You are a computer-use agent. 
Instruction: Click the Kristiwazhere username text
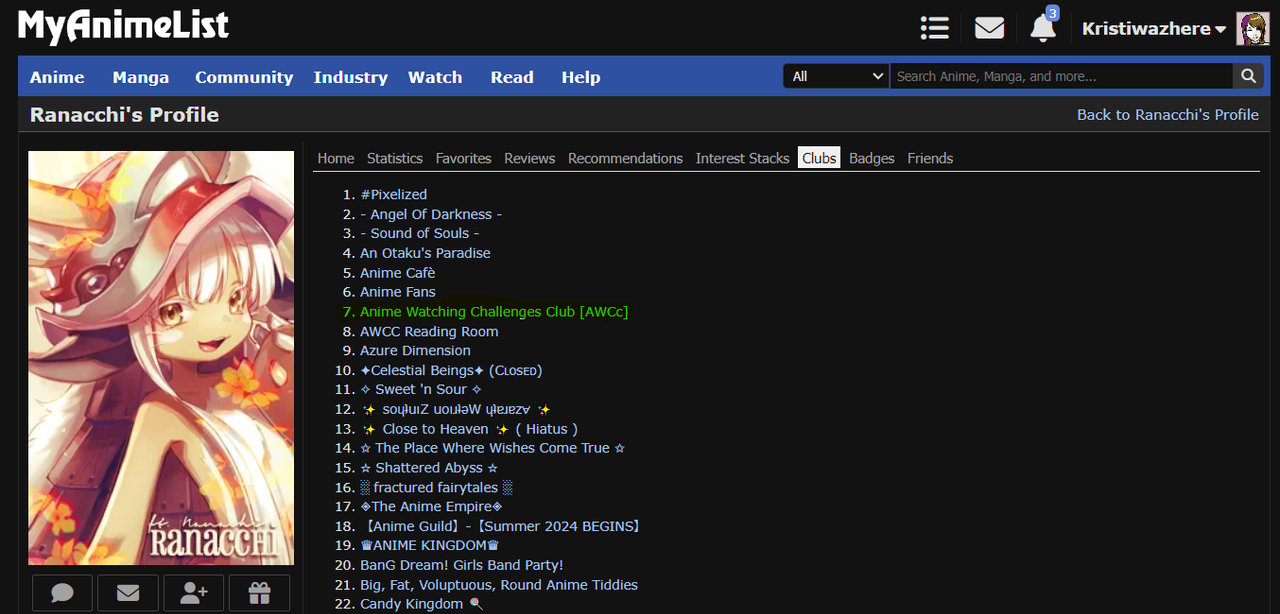(1146, 29)
